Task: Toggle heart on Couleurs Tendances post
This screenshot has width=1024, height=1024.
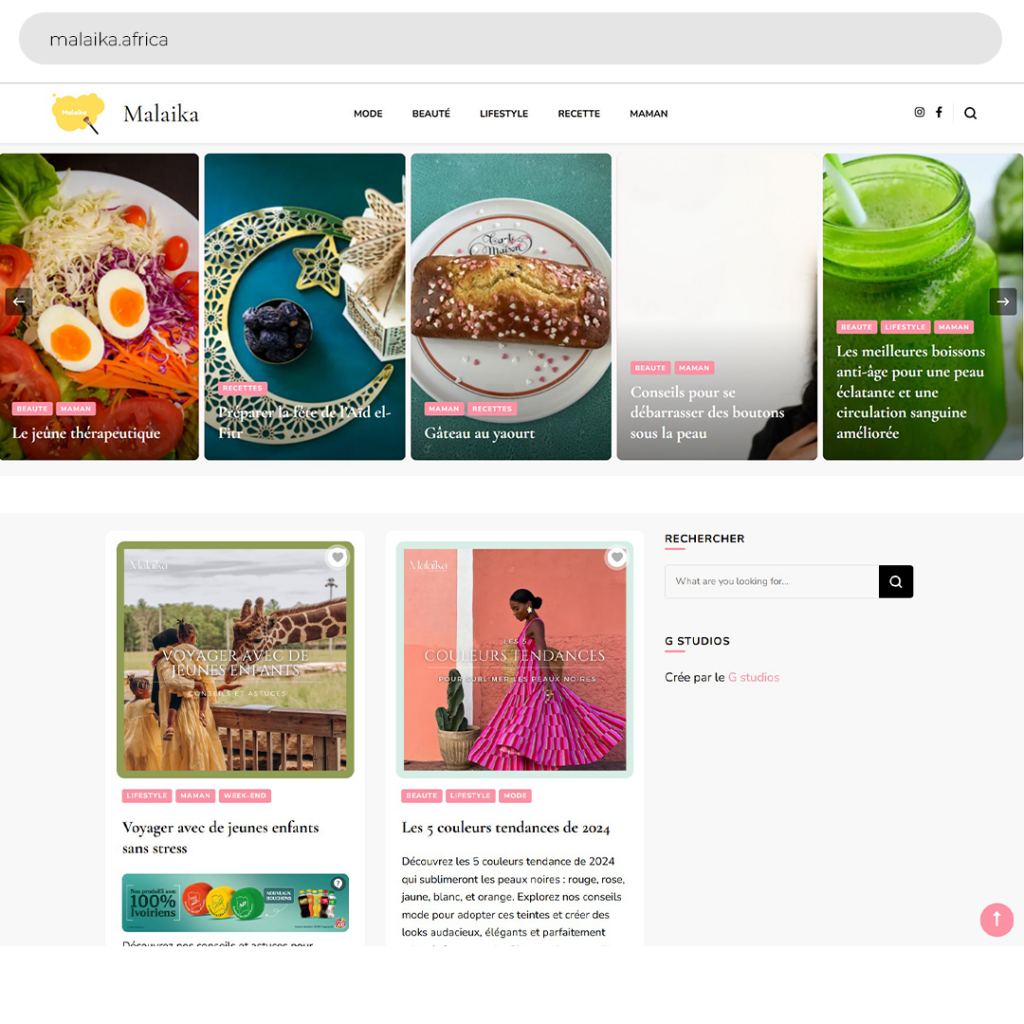Action: click(x=617, y=557)
